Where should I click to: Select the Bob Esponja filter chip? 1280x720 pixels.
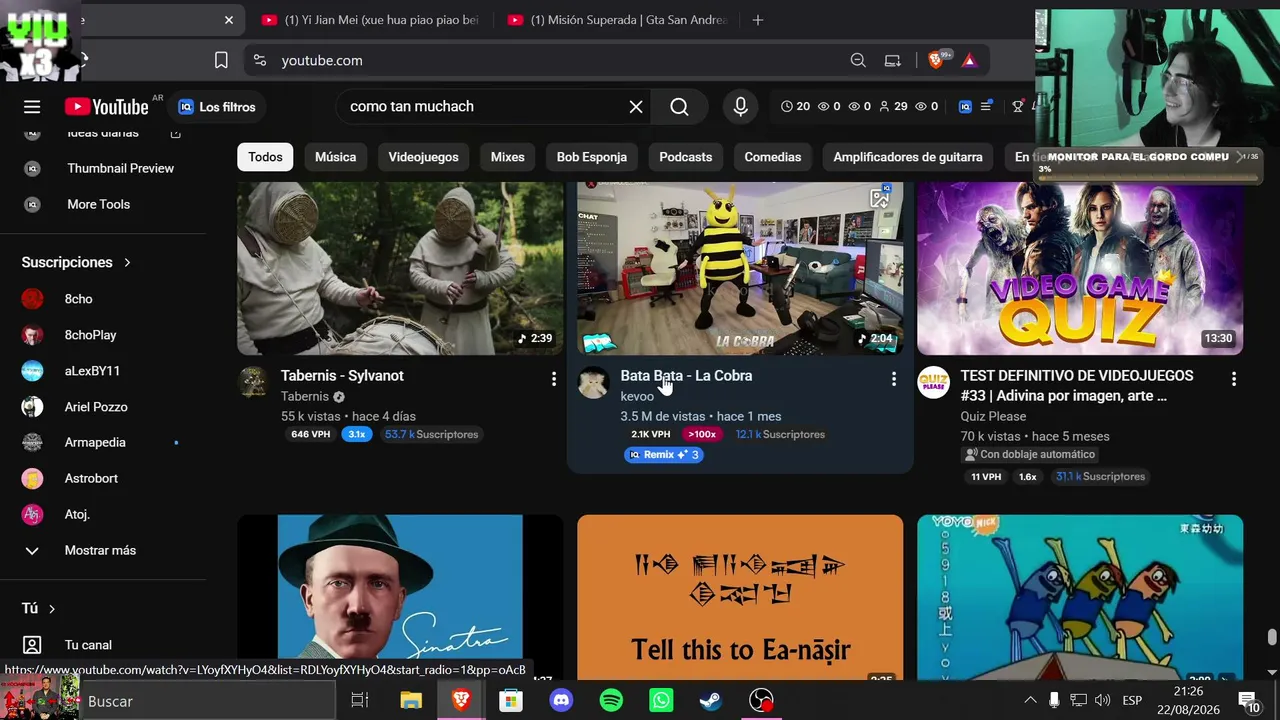click(x=592, y=157)
